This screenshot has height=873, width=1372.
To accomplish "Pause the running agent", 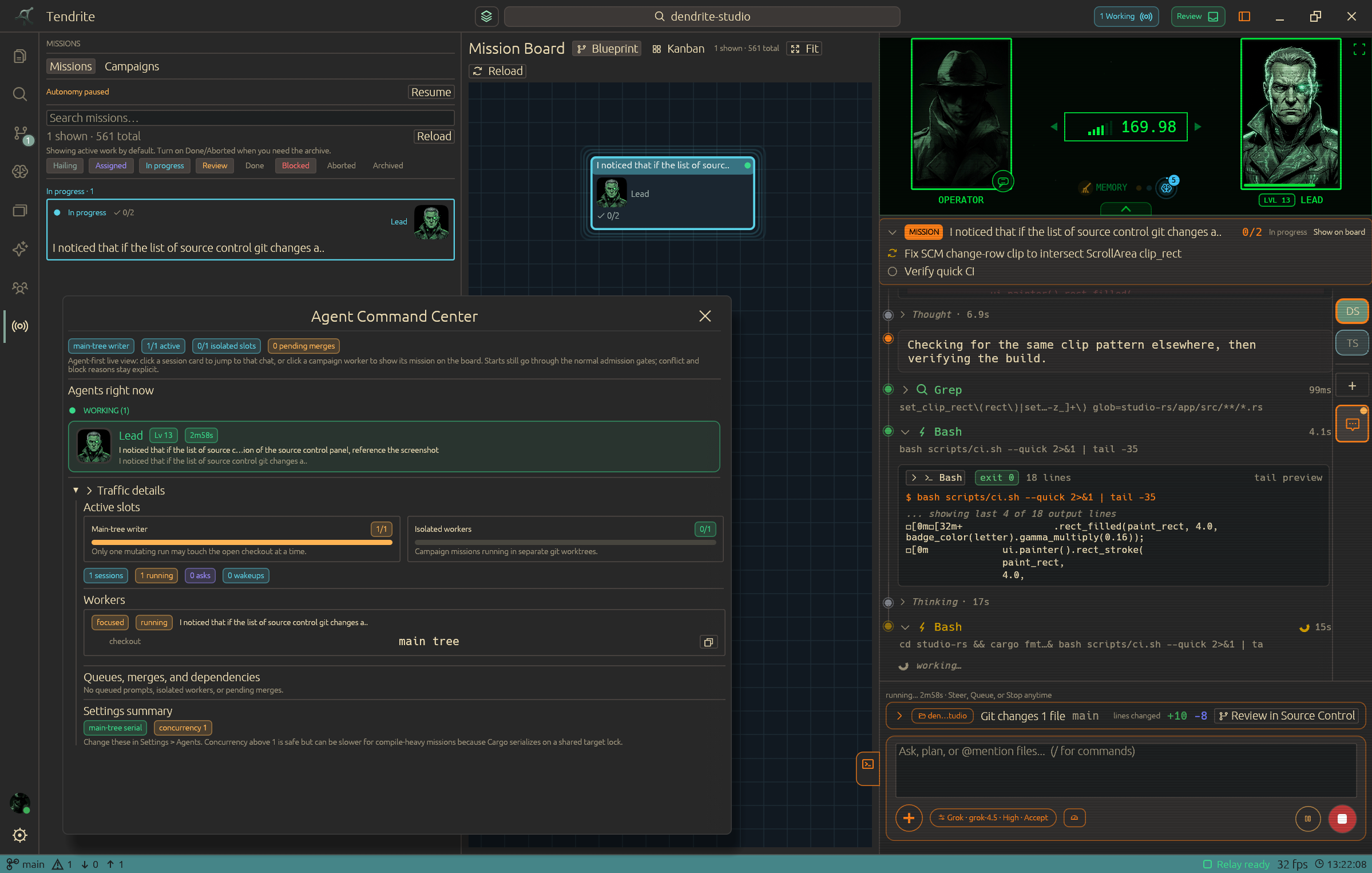I will (1308, 819).
